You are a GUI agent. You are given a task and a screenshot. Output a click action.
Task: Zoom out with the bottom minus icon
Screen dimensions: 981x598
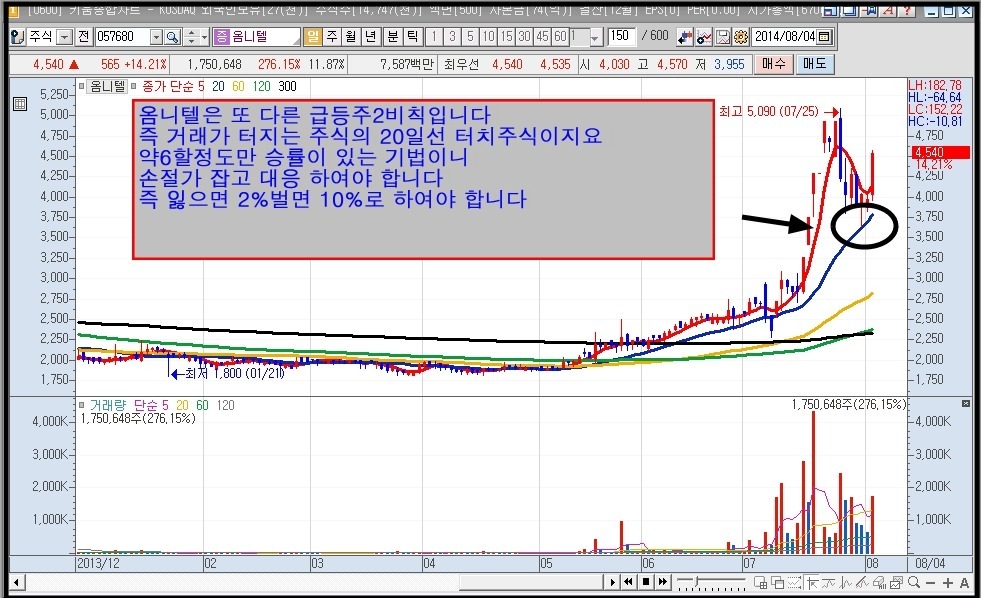930,583
